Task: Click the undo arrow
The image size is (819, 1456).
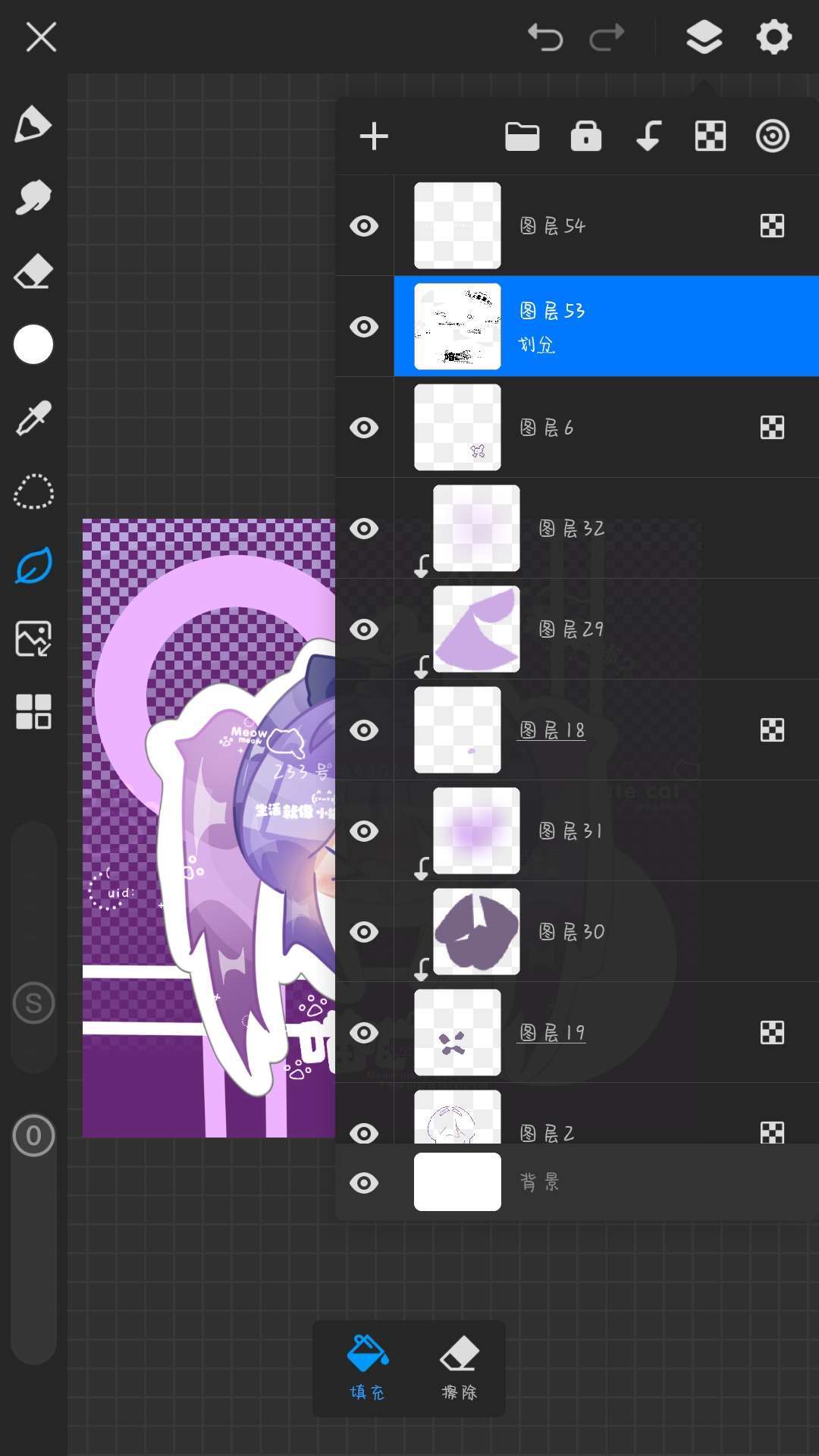Action: coord(545,36)
